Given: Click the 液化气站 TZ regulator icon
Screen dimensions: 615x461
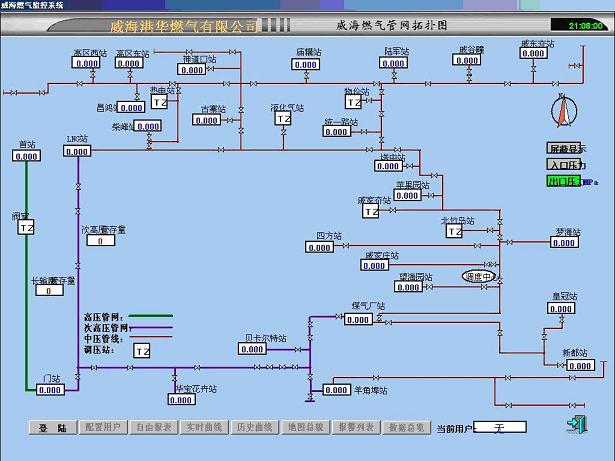Looking at the screenshot, I should 283,118.
